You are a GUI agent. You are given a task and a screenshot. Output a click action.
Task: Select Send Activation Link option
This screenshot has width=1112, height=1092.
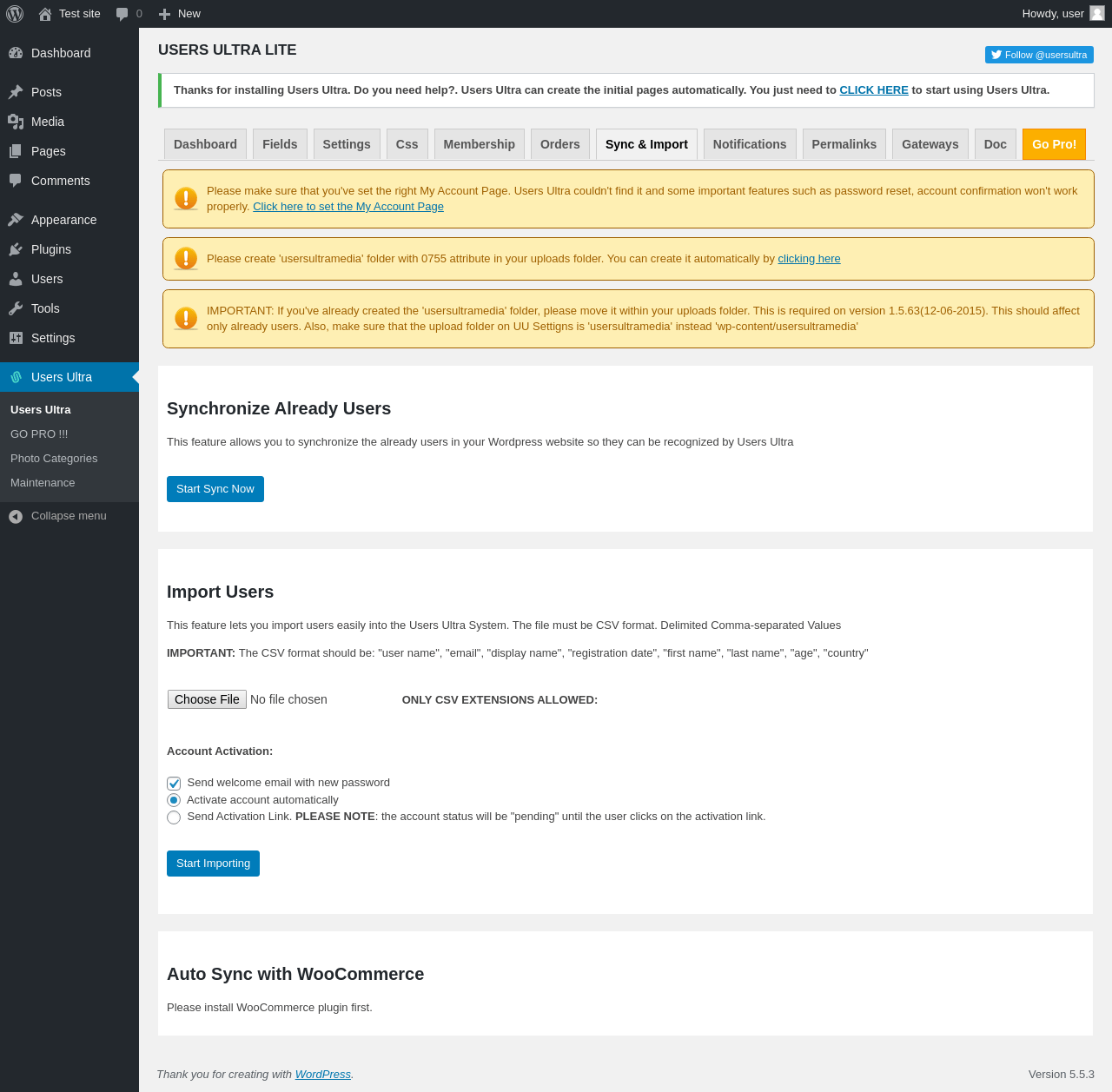tap(174, 817)
